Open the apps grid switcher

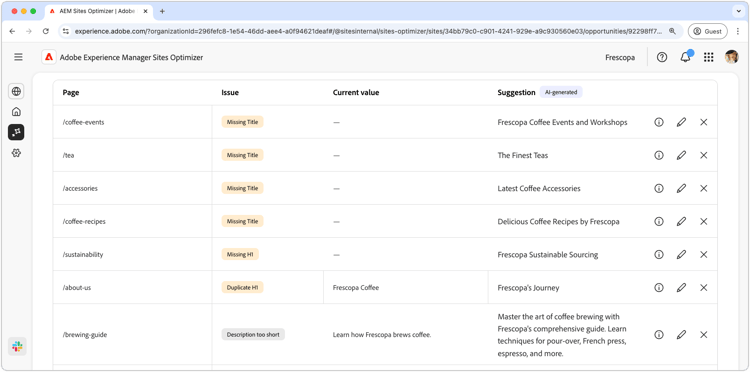click(x=709, y=57)
